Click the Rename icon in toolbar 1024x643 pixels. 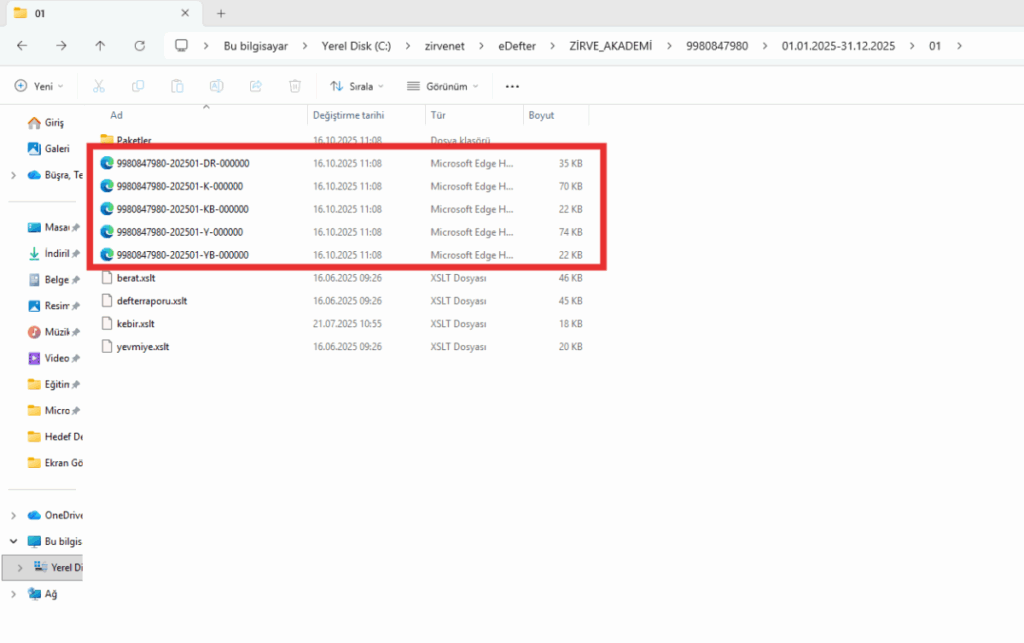[x=216, y=86]
